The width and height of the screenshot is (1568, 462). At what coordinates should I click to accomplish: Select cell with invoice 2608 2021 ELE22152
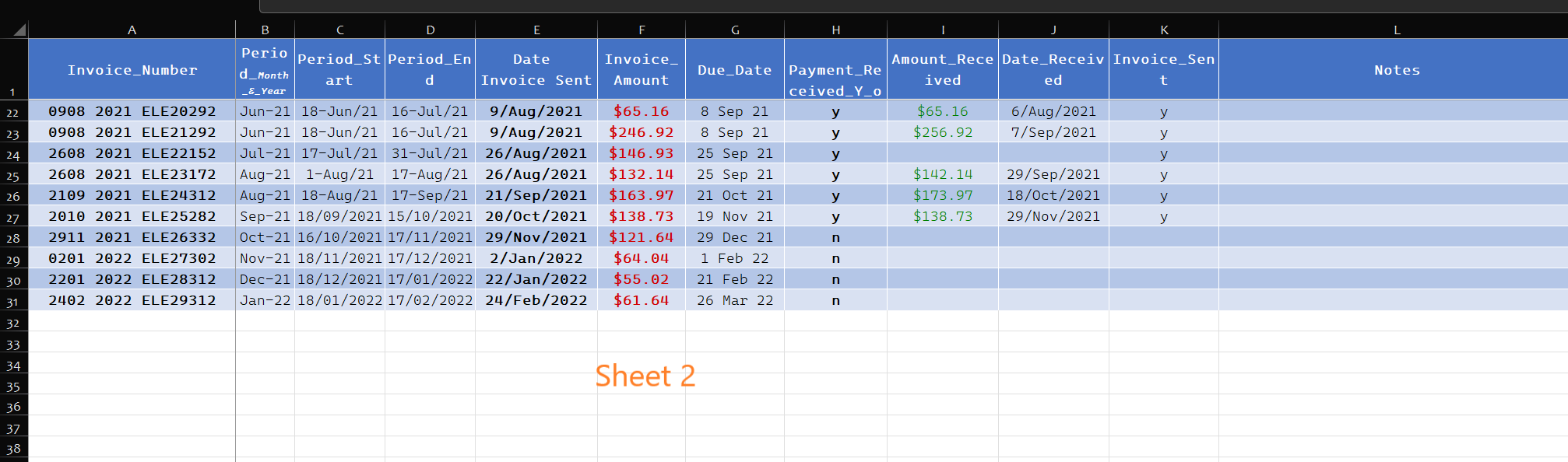pyautogui.click(x=132, y=153)
